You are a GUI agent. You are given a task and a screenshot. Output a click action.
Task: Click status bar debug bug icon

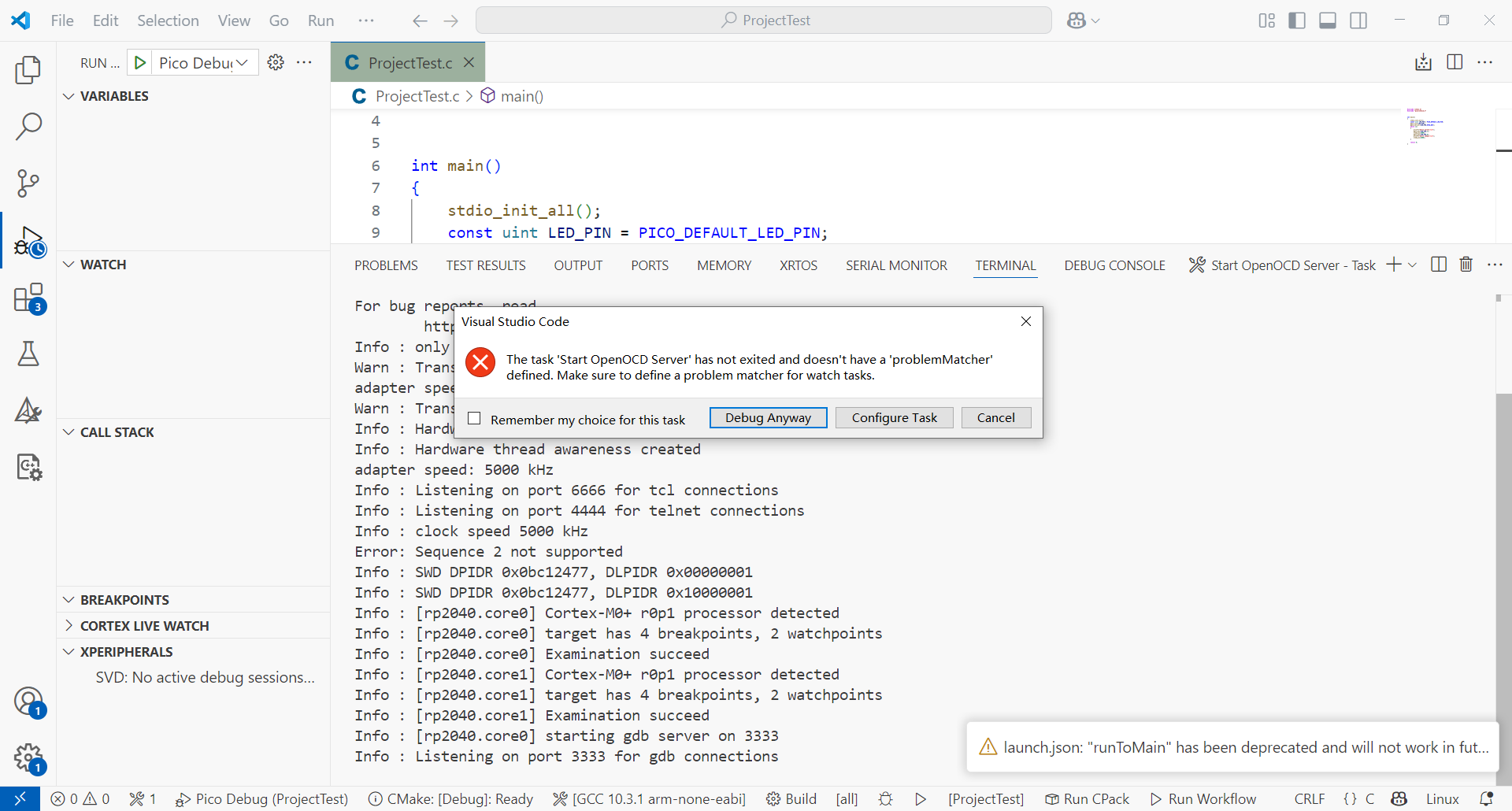click(x=886, y=798)
